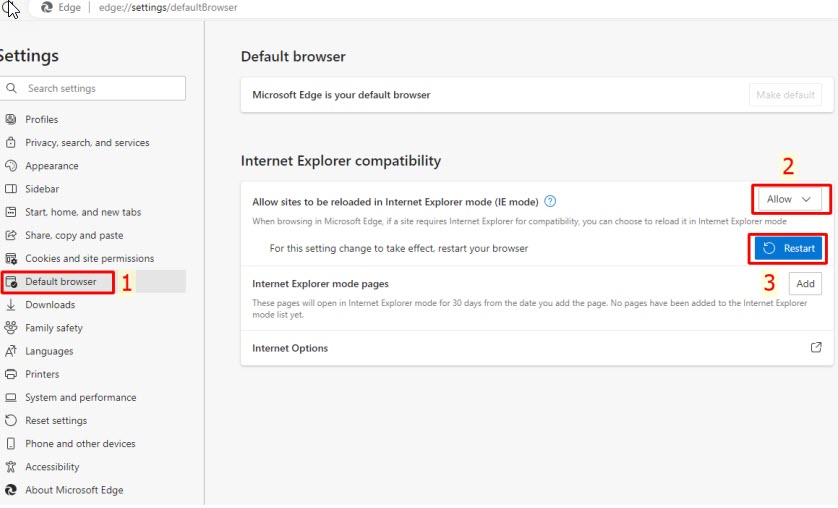Viewport: 838px width, 508px height.
Task: Click the IE mode help question icon
Action: point(550,201)
